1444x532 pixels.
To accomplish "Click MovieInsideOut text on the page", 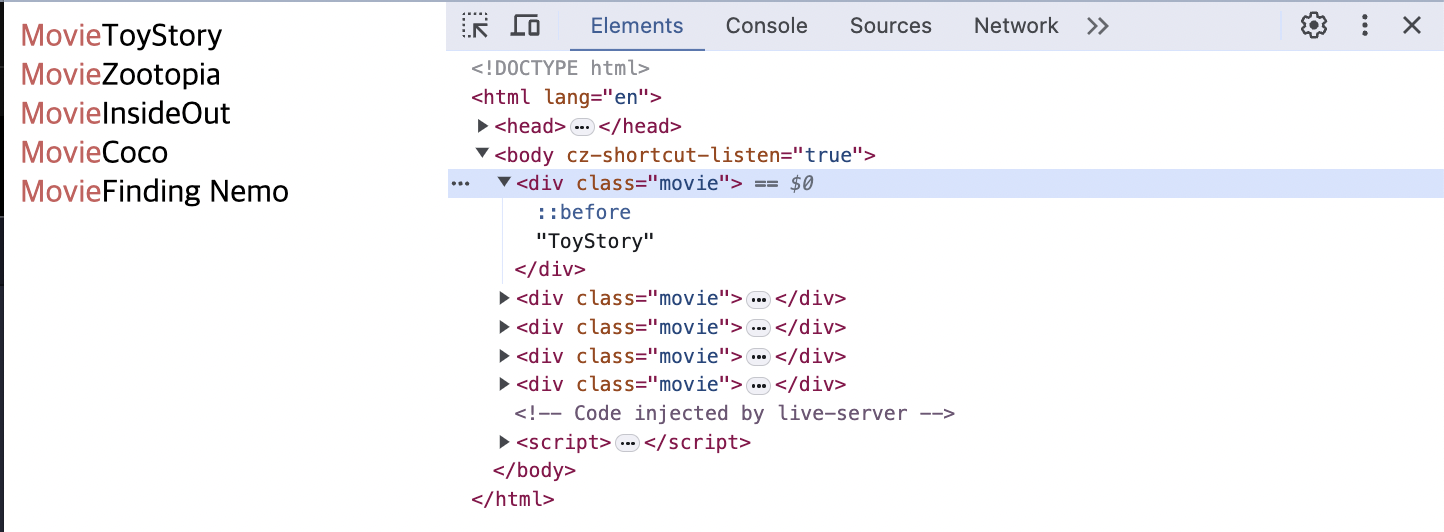I will [126, 114].
